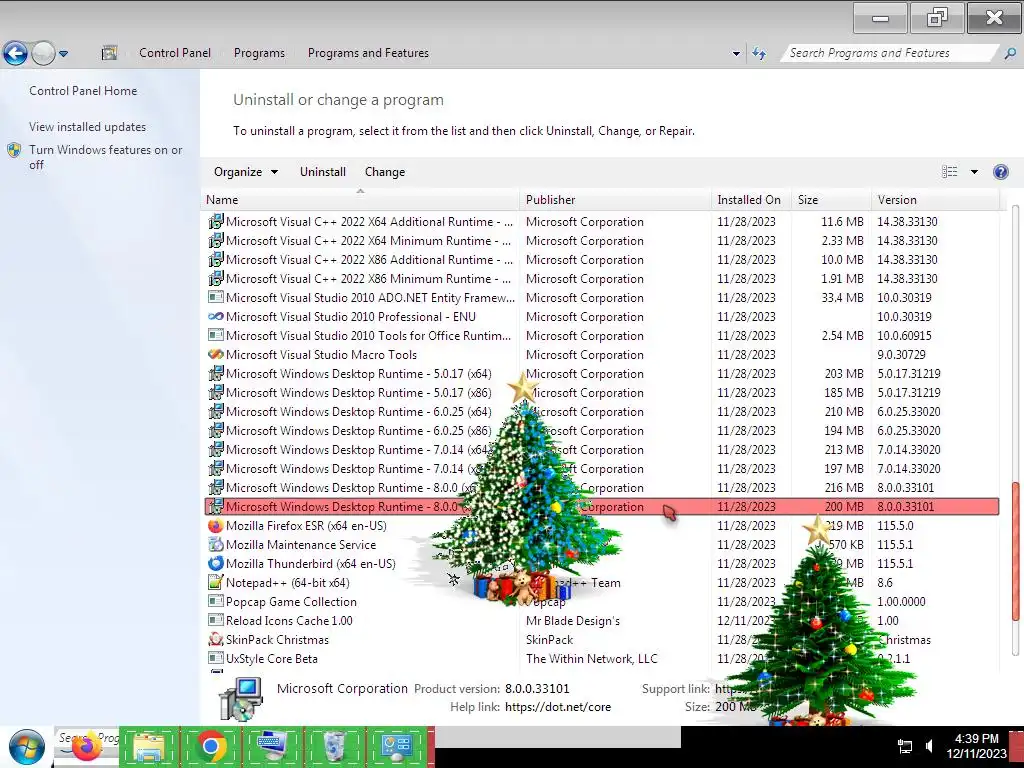Select Mozilla Firefox ESR icon in list
The image size is (1024, 768).
point(216,525)
